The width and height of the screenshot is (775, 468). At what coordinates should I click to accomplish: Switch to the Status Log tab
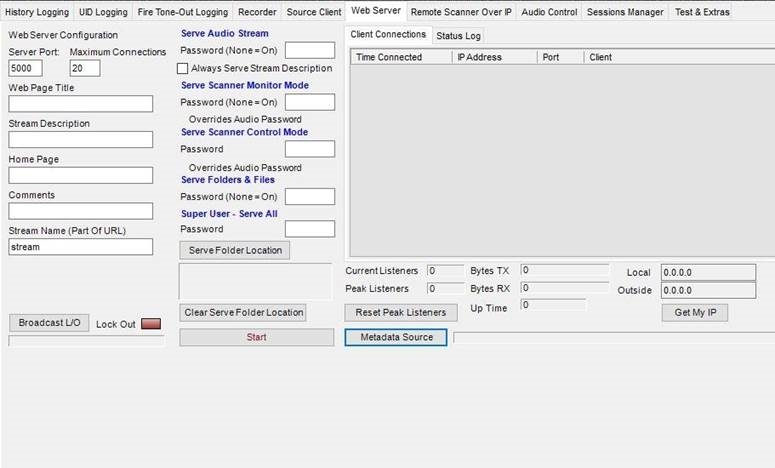458,36
